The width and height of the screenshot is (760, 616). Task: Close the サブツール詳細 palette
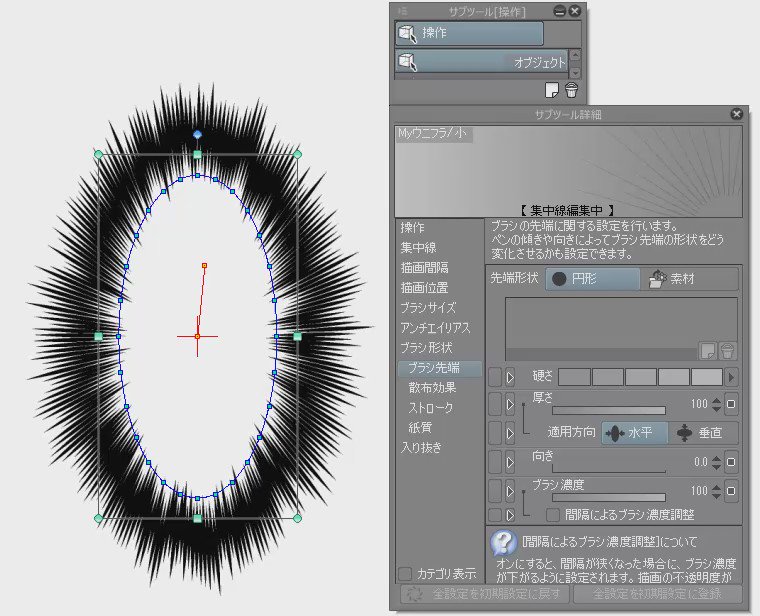(x=736, y=114)
